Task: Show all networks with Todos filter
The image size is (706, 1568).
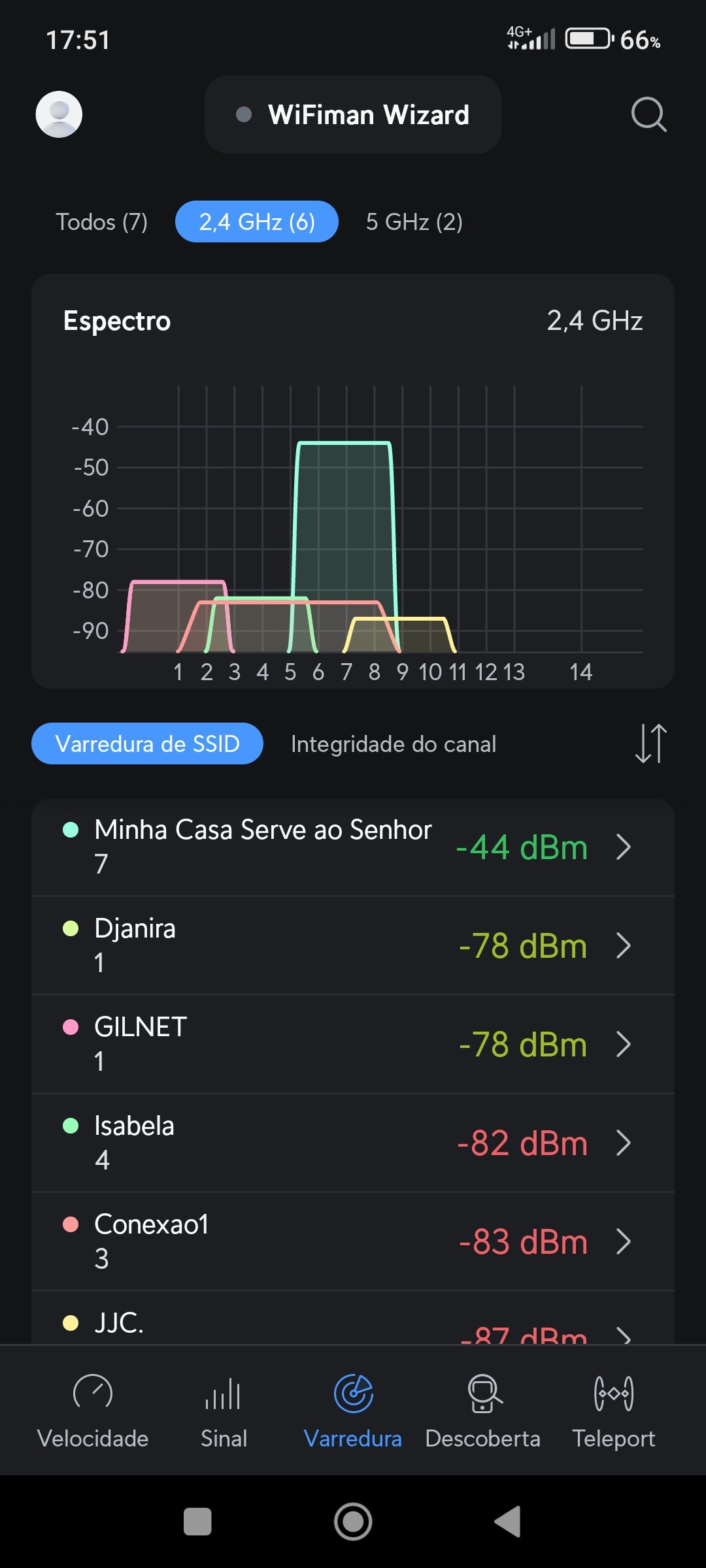Action: coord(101,222)
